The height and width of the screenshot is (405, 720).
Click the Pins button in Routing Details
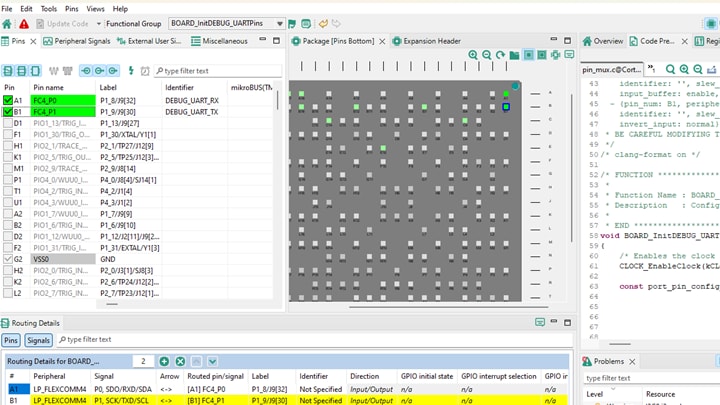click(x=11, y=340)
